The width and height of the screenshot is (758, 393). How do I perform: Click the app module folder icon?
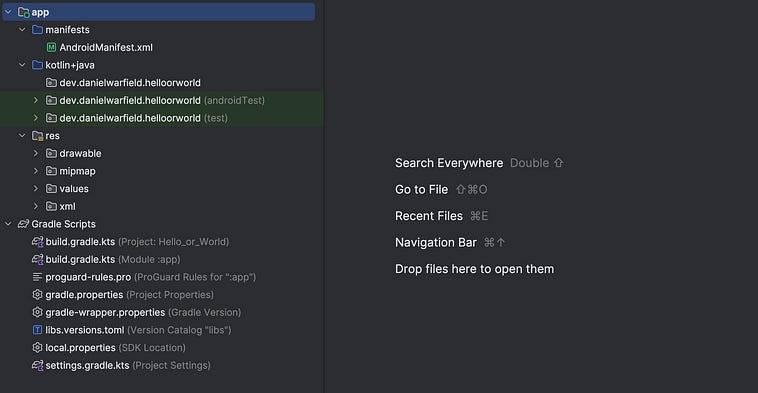[x=23, y=12]
